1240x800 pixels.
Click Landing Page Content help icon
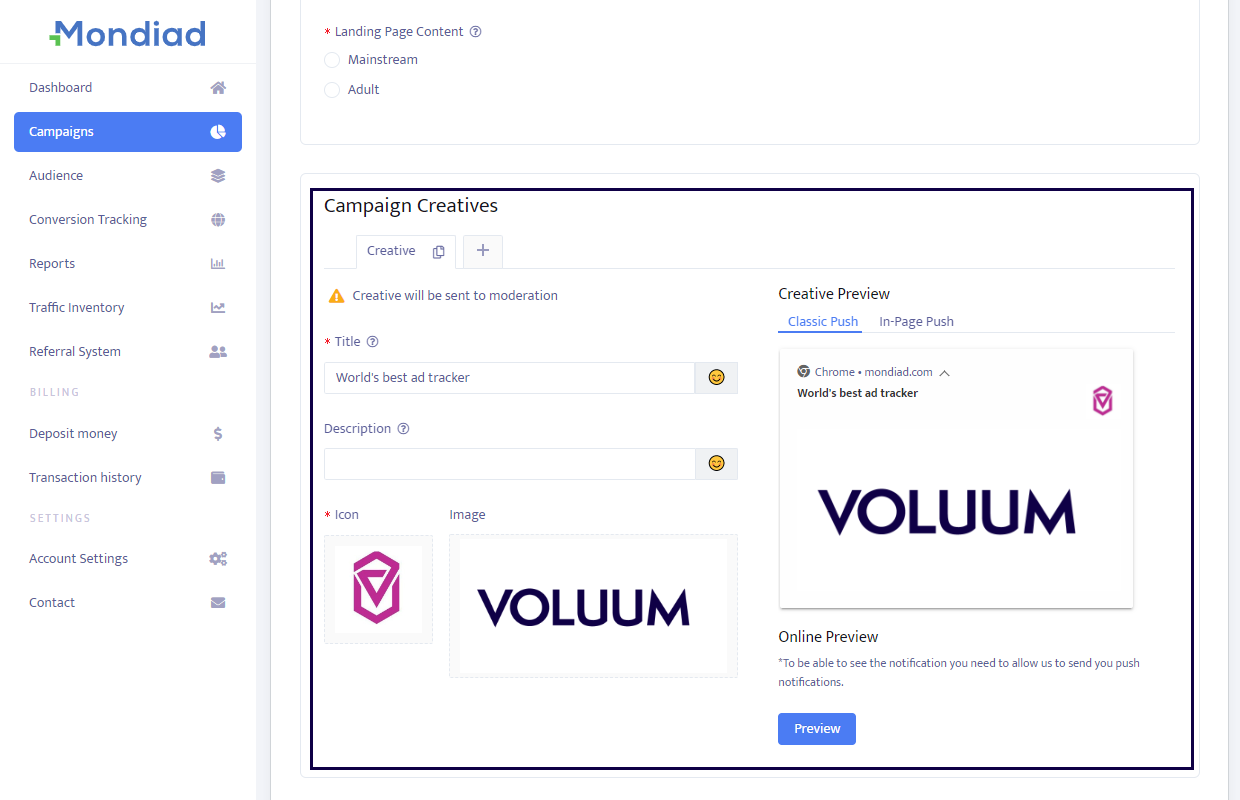[x=476, y=32]
